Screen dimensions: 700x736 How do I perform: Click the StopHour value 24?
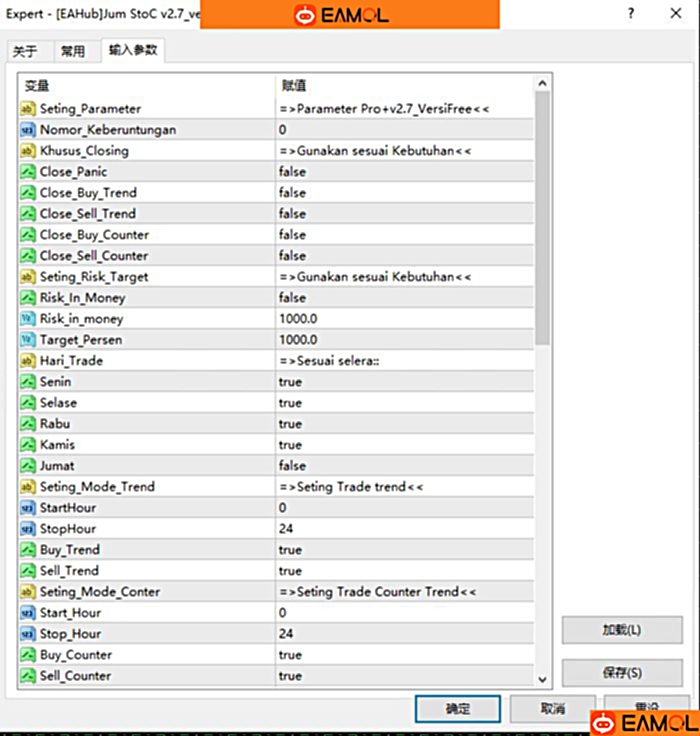[286, 529]
